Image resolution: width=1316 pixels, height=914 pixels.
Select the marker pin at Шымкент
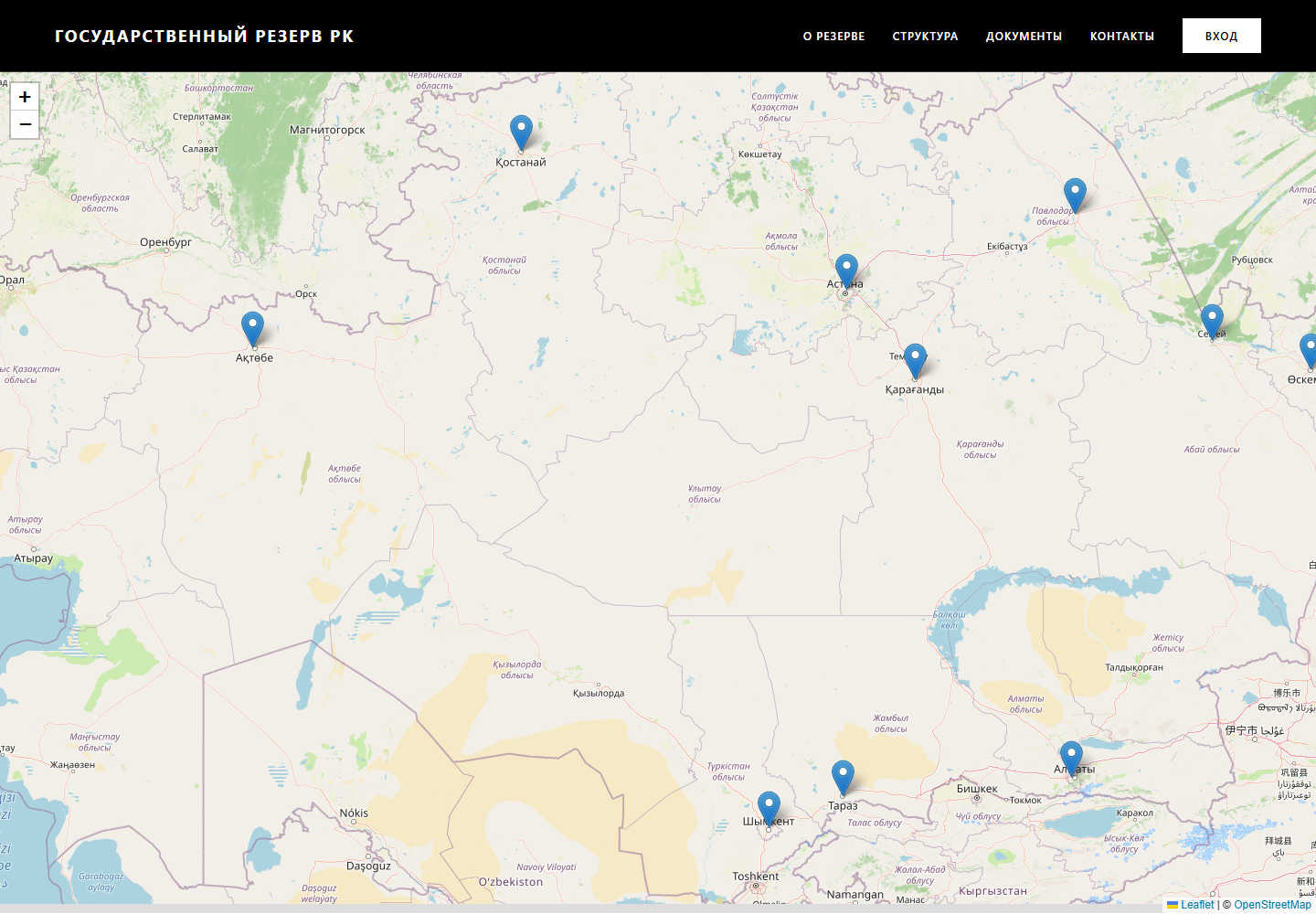[x=769, y=810]
